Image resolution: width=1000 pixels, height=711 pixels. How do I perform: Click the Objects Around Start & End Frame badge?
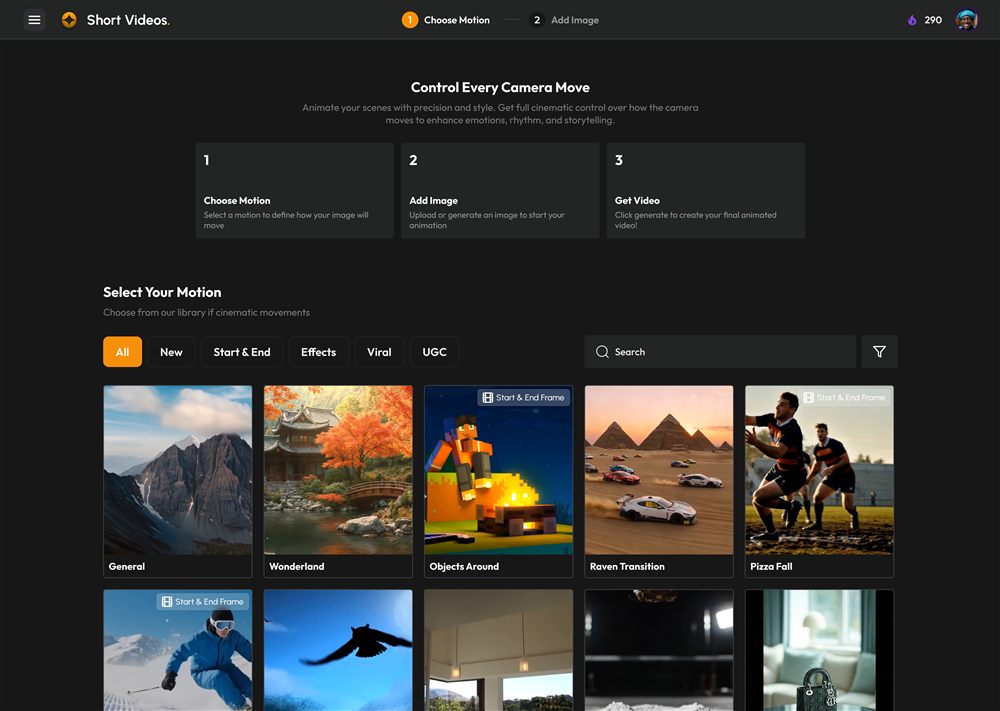[x=524, y=397]
